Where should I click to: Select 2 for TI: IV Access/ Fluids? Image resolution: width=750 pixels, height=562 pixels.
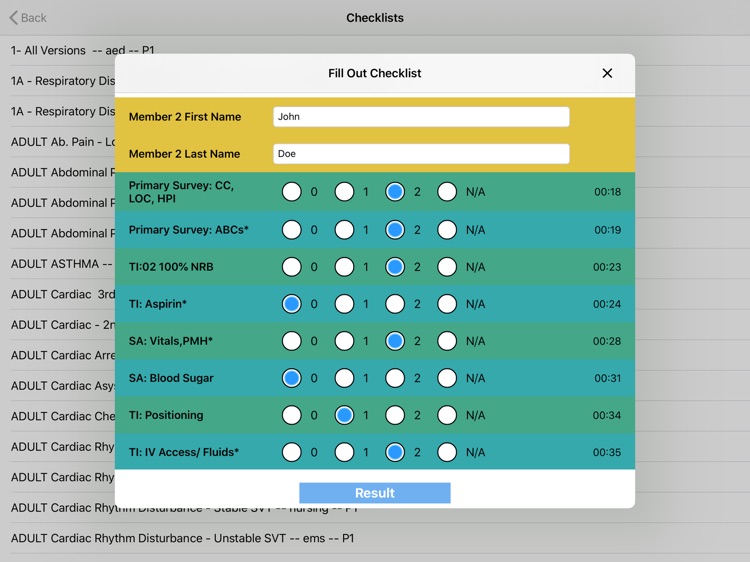tap(395, 452)
